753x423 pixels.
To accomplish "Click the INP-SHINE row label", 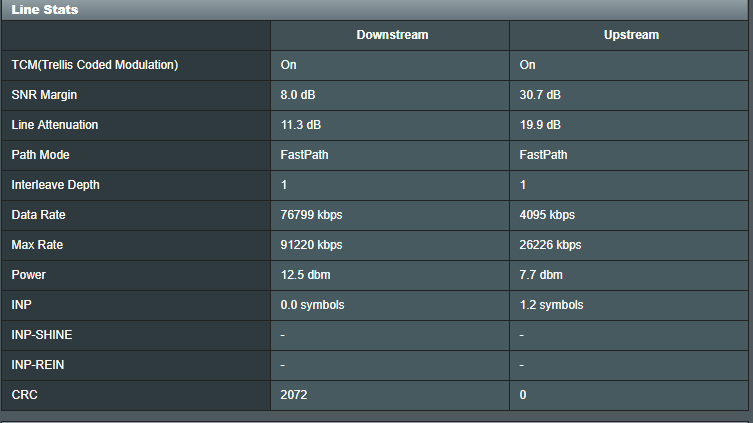I will click(42, 335).
